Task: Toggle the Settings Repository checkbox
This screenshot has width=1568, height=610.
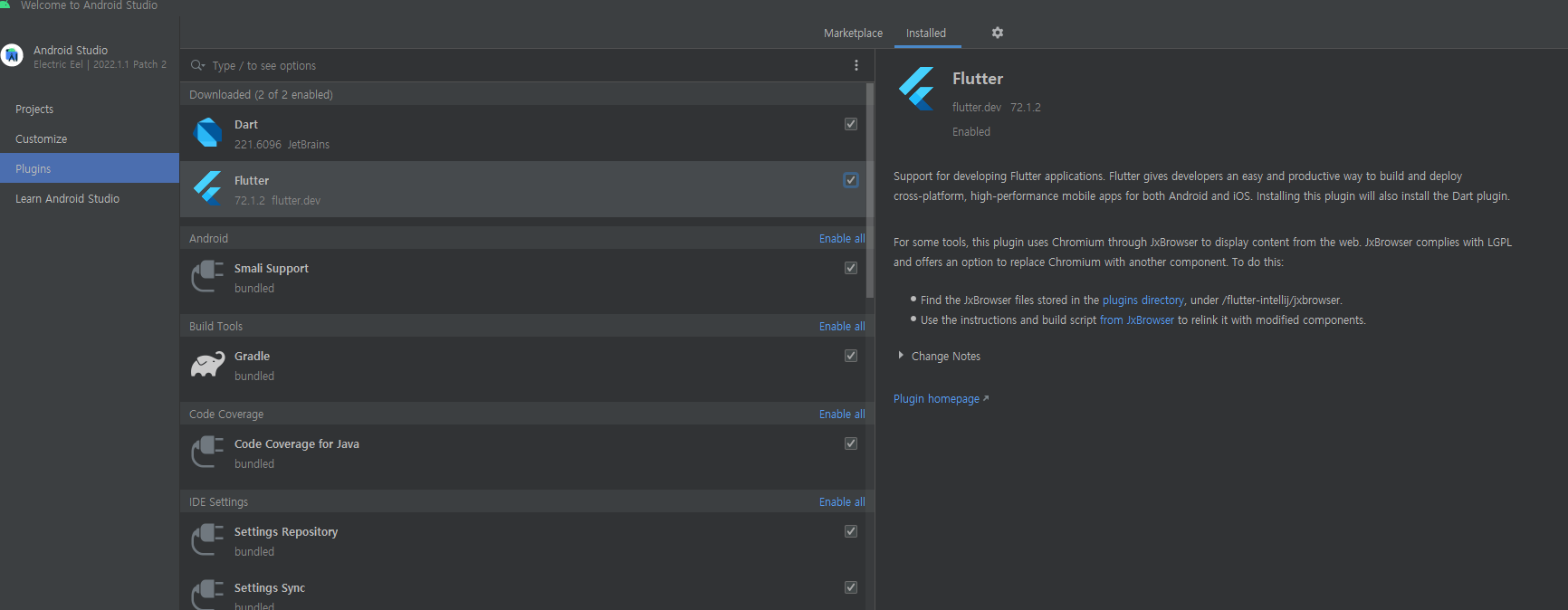Action: pyautogui.click(x=851, y=531)
